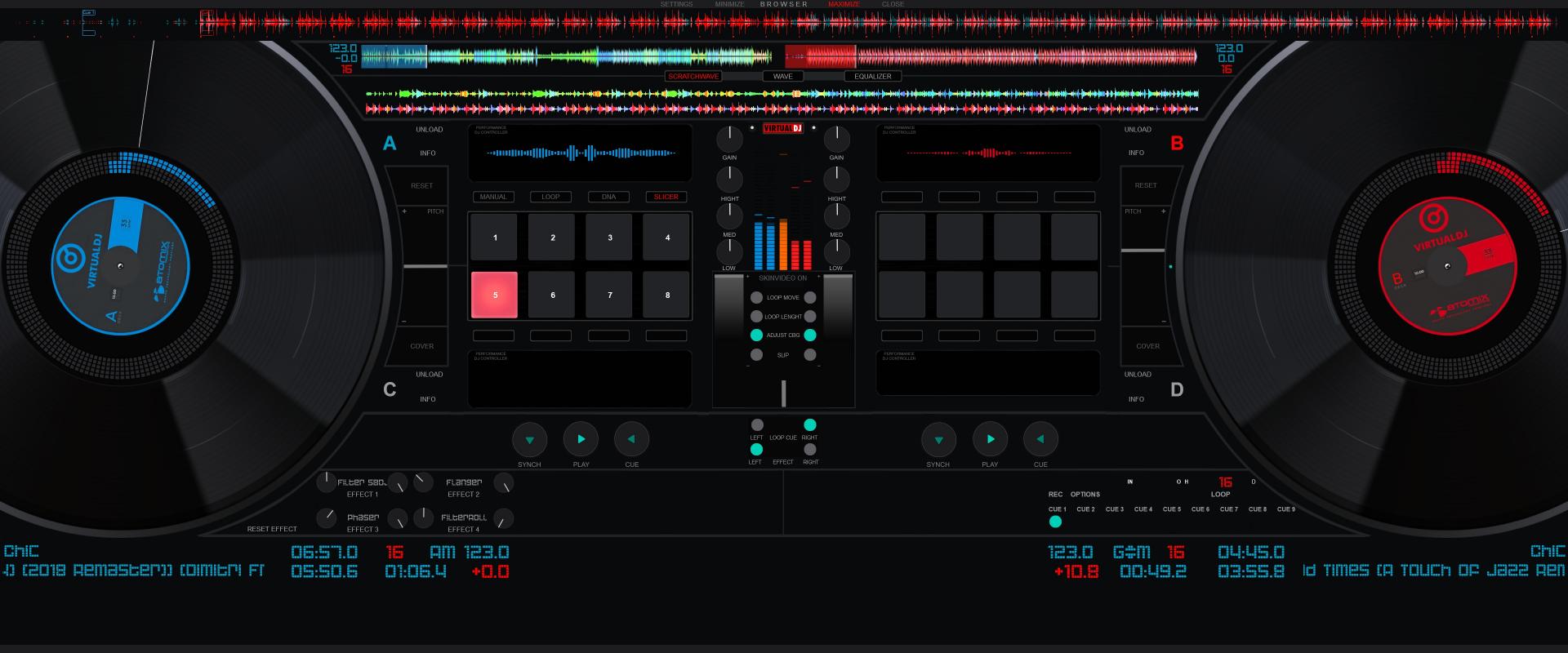Switch pads to DNA mode
This screenshot has width=1568, height=653.
pos(608,197)
